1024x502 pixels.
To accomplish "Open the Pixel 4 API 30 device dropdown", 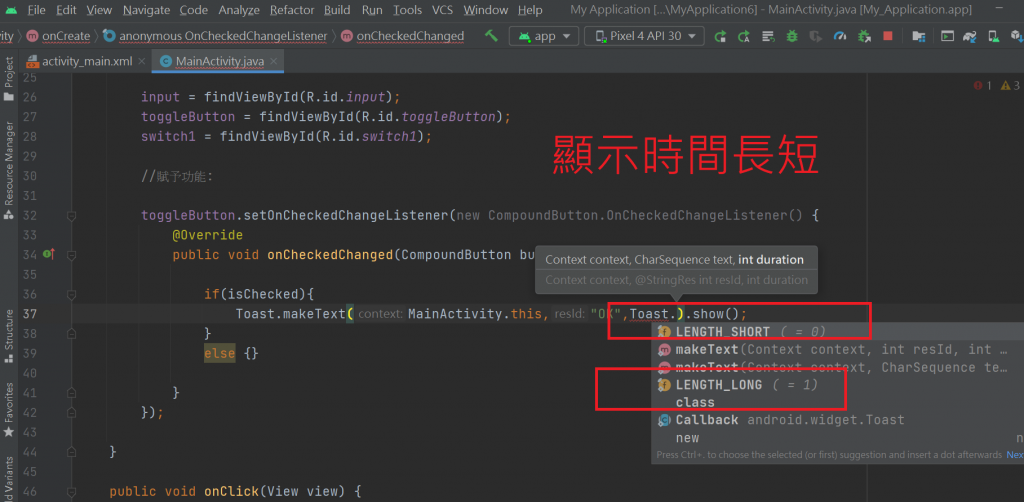I will click(644, 36).
